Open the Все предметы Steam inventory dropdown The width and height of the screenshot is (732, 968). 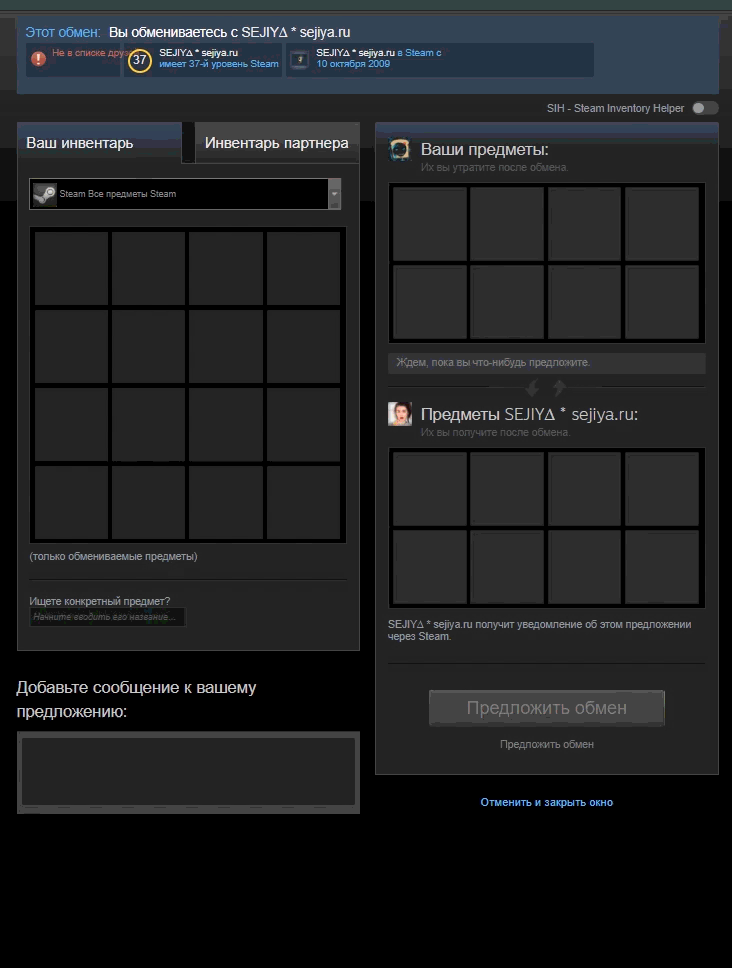click(185, 194)
